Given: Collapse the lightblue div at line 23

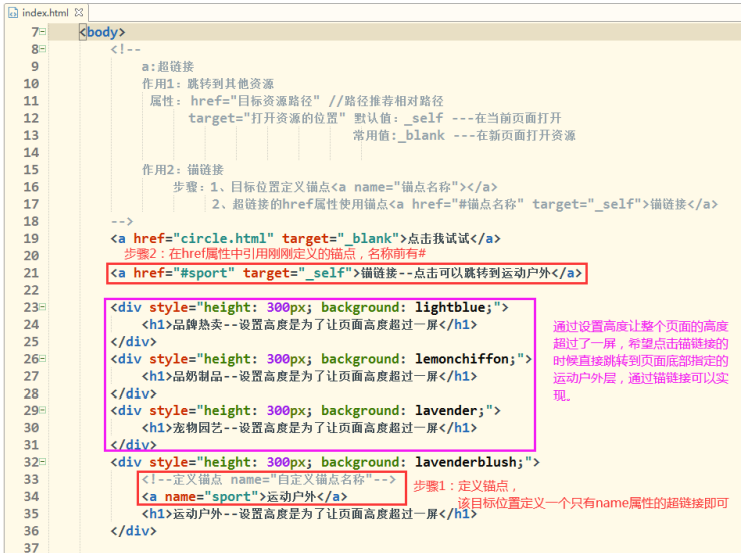Looking at the screenshot, I should (x=43, y=307).
